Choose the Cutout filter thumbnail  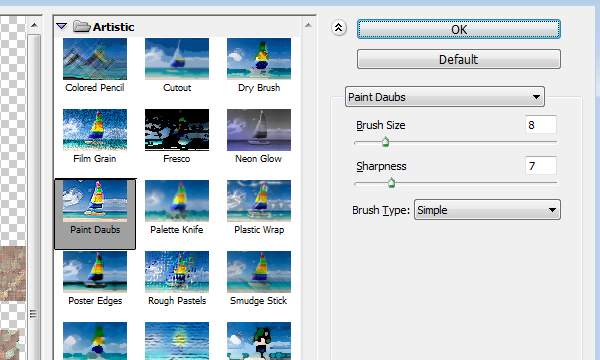point(177,59)
